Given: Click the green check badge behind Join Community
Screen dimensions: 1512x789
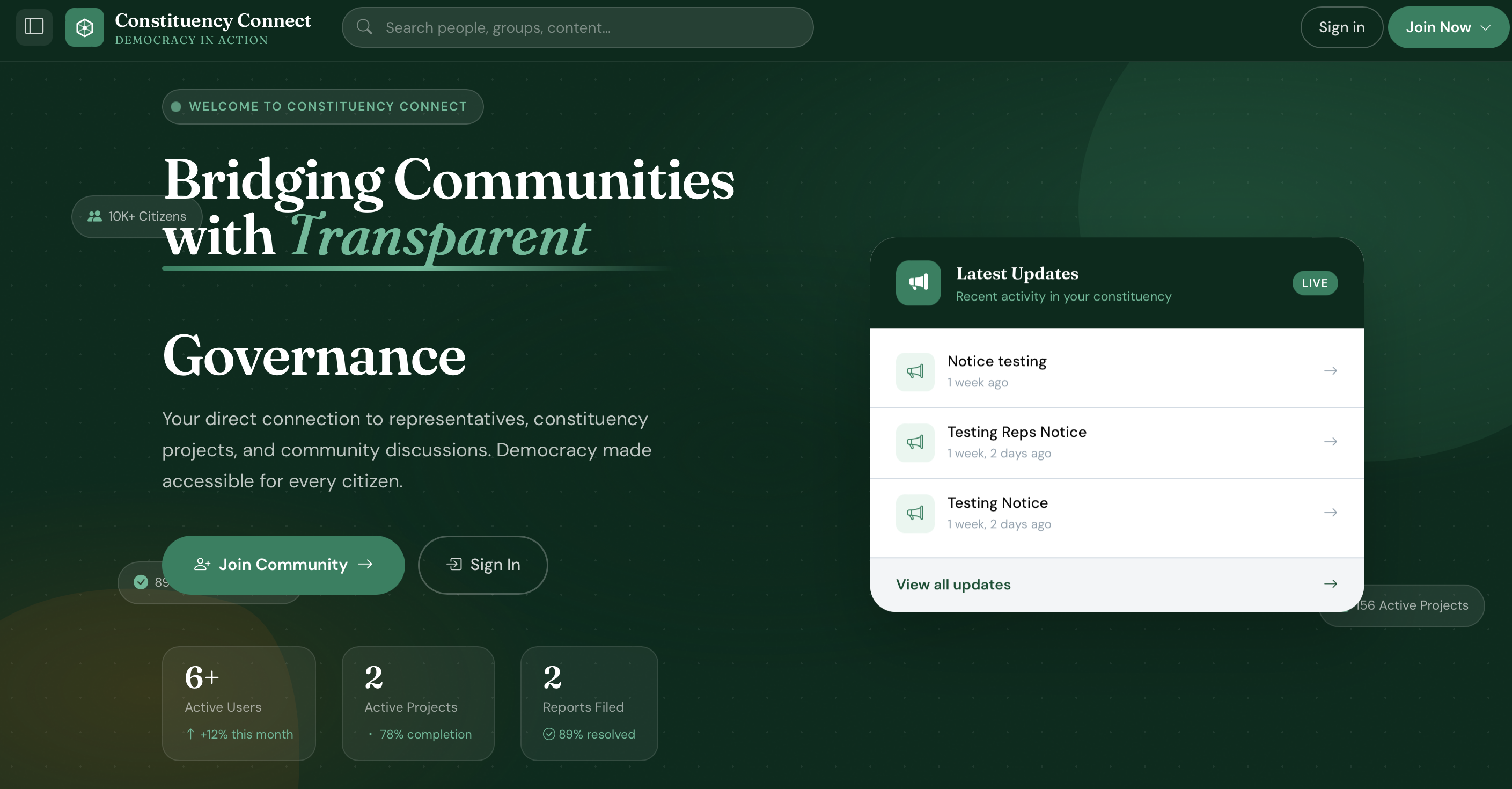Looking at the screenshot, I should pos(141,582).
